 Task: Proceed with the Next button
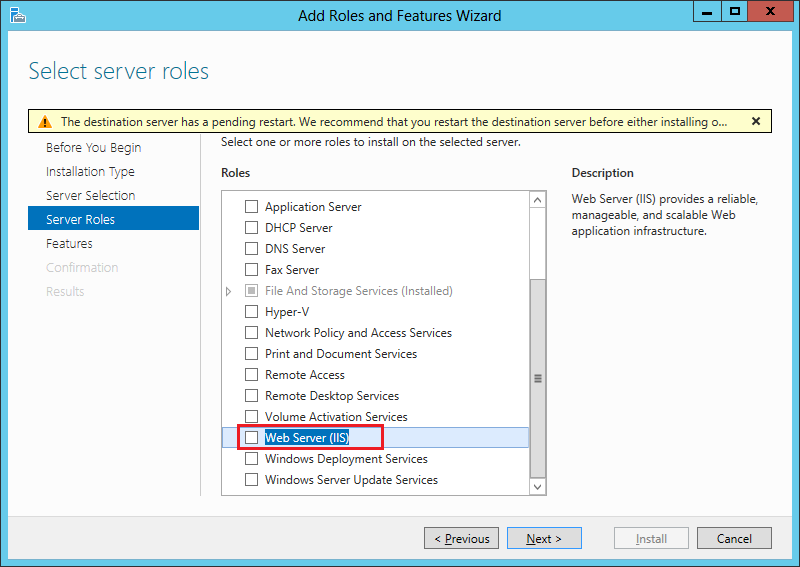(x=544, y=538)
